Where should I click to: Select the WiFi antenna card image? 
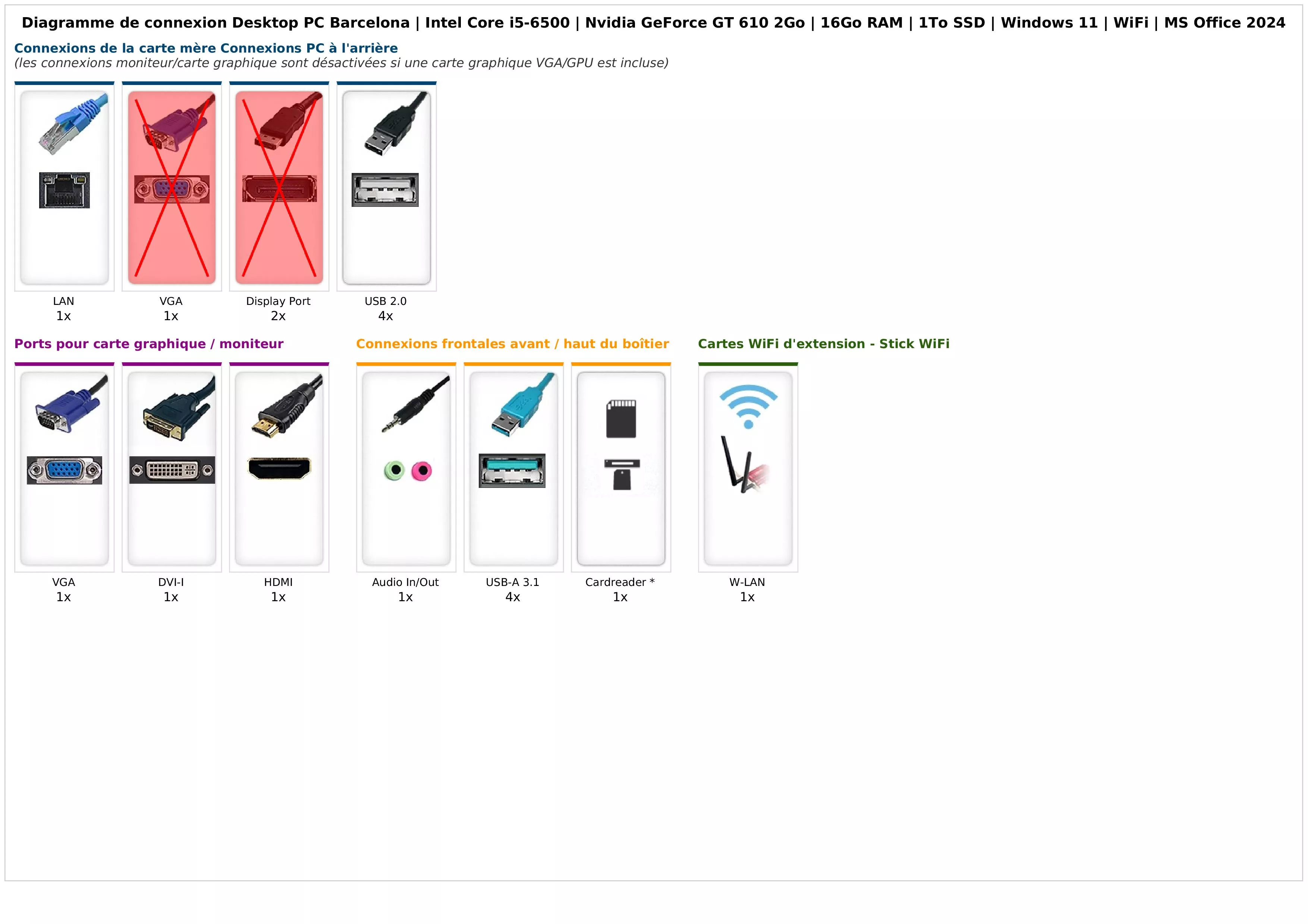click(x=745, y=464)
